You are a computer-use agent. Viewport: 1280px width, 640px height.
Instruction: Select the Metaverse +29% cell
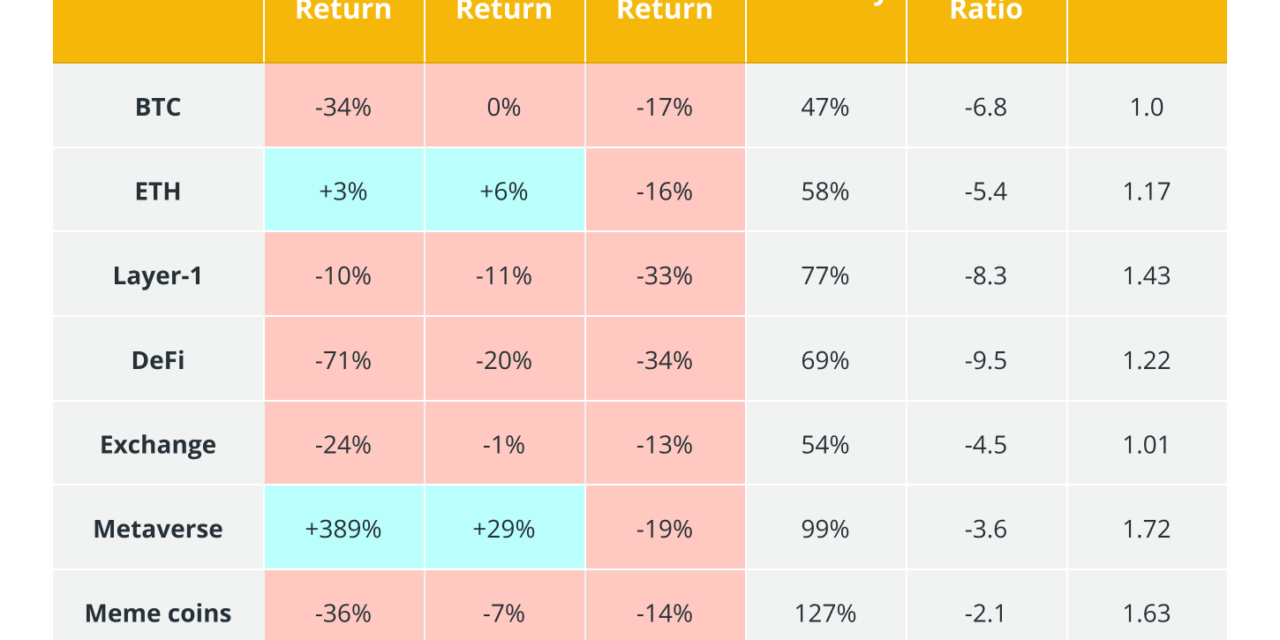[504, 529]
